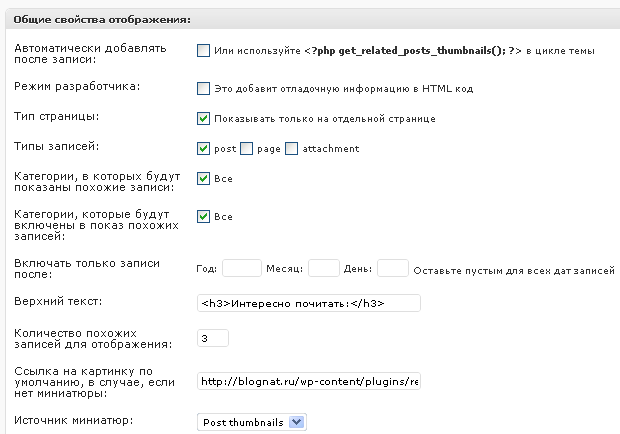Uncheck 'Все' for categories showing related posts

pyautogui.click(x=204, y=179)
